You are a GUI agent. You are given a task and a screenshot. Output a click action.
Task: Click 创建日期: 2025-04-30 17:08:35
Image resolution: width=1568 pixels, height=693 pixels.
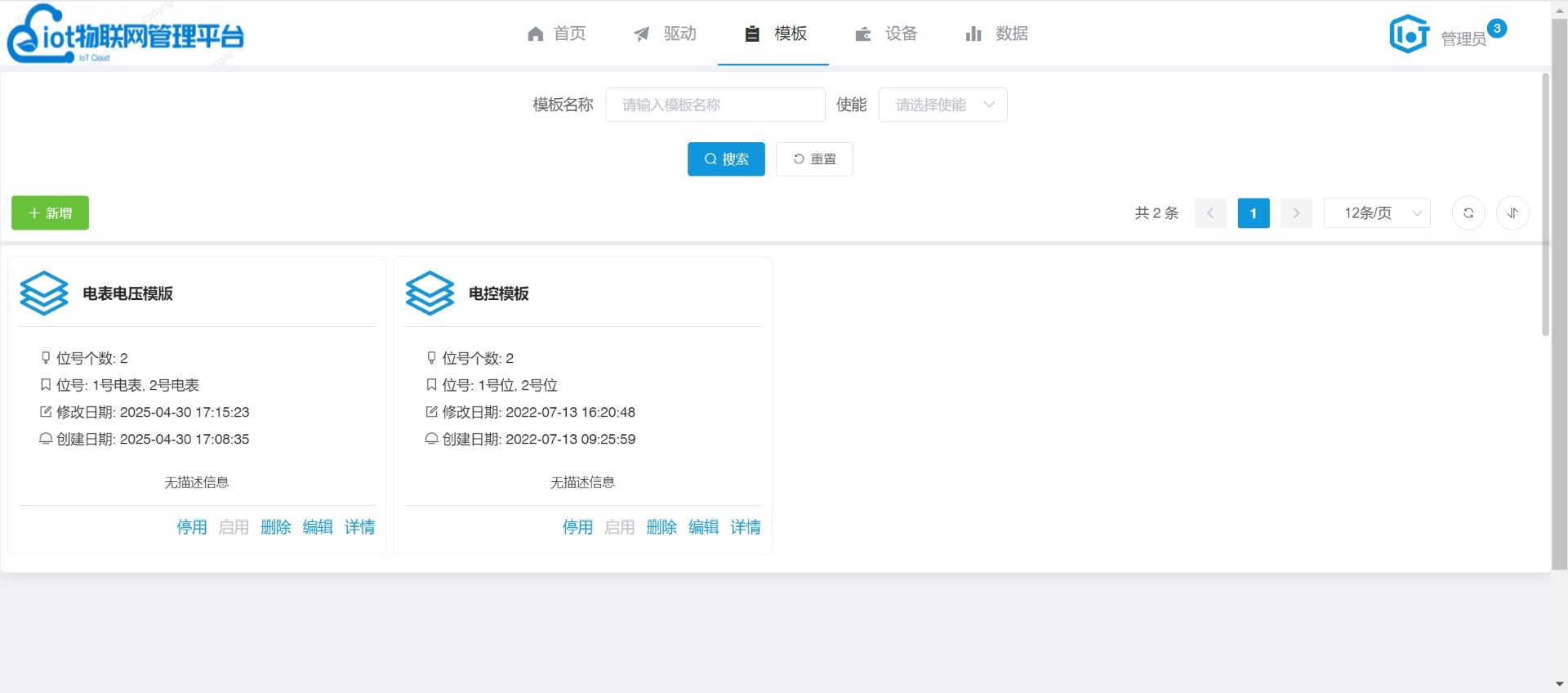pos(153,439)
